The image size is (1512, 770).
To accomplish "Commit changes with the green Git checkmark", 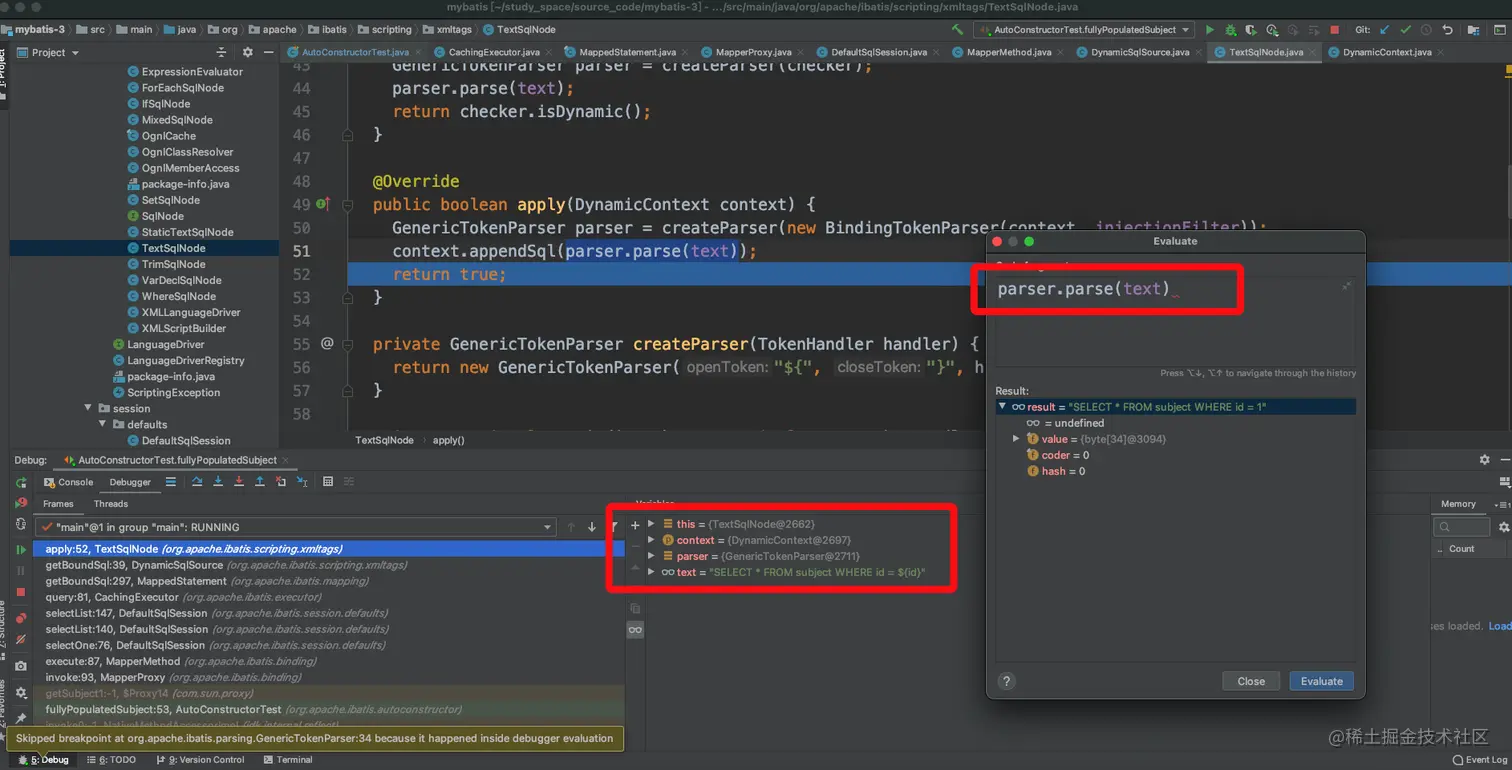I will (1406, 30).
